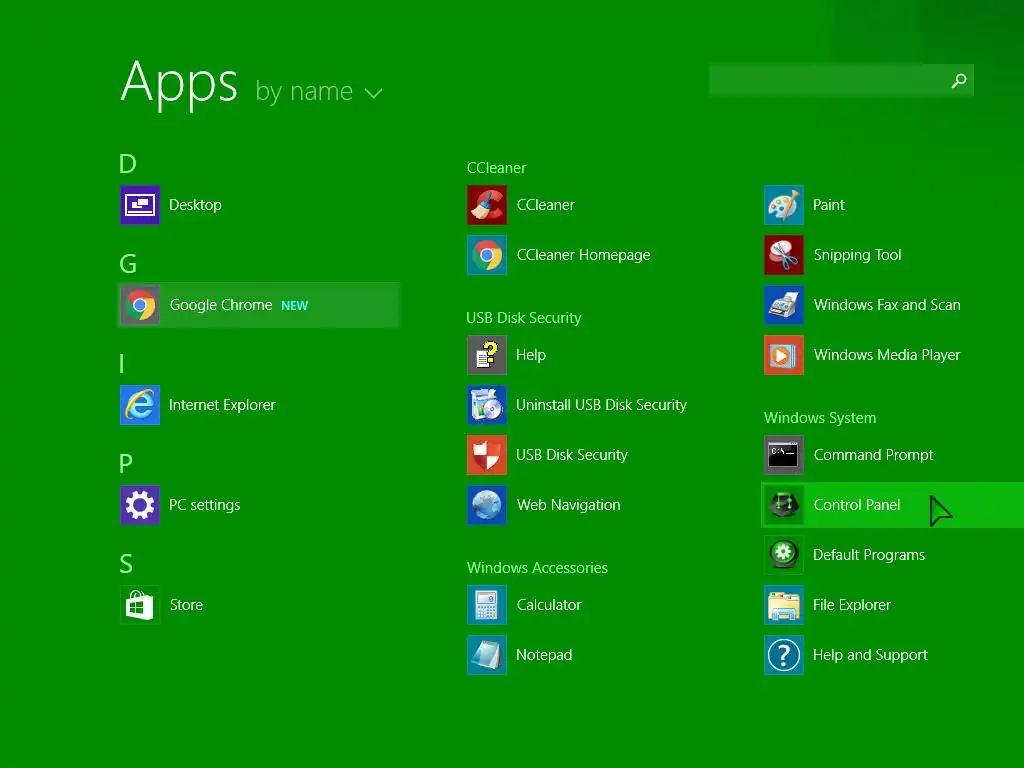
Task: Click the 'Windows Fax and Scan' label
Action: pos(887,305)
